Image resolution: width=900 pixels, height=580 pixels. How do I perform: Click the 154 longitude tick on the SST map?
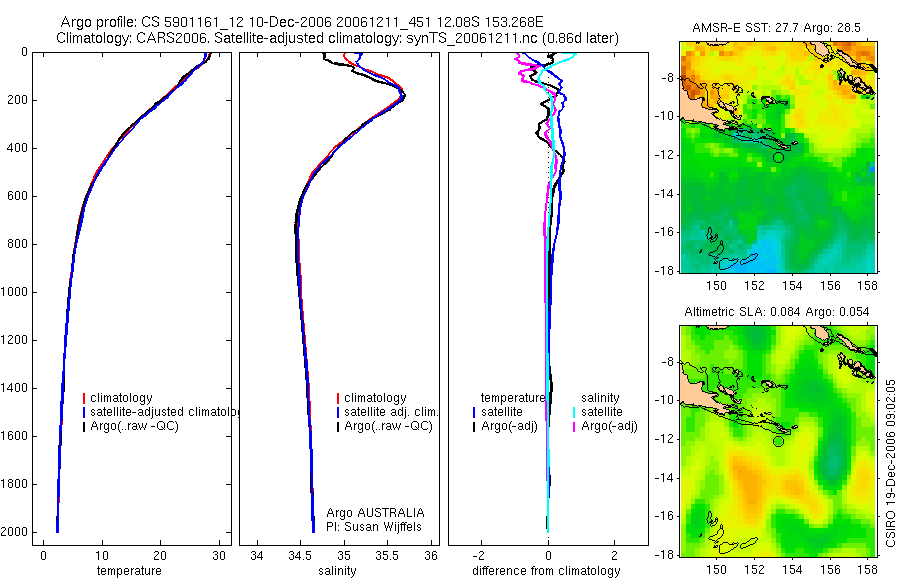coord(793,285)
